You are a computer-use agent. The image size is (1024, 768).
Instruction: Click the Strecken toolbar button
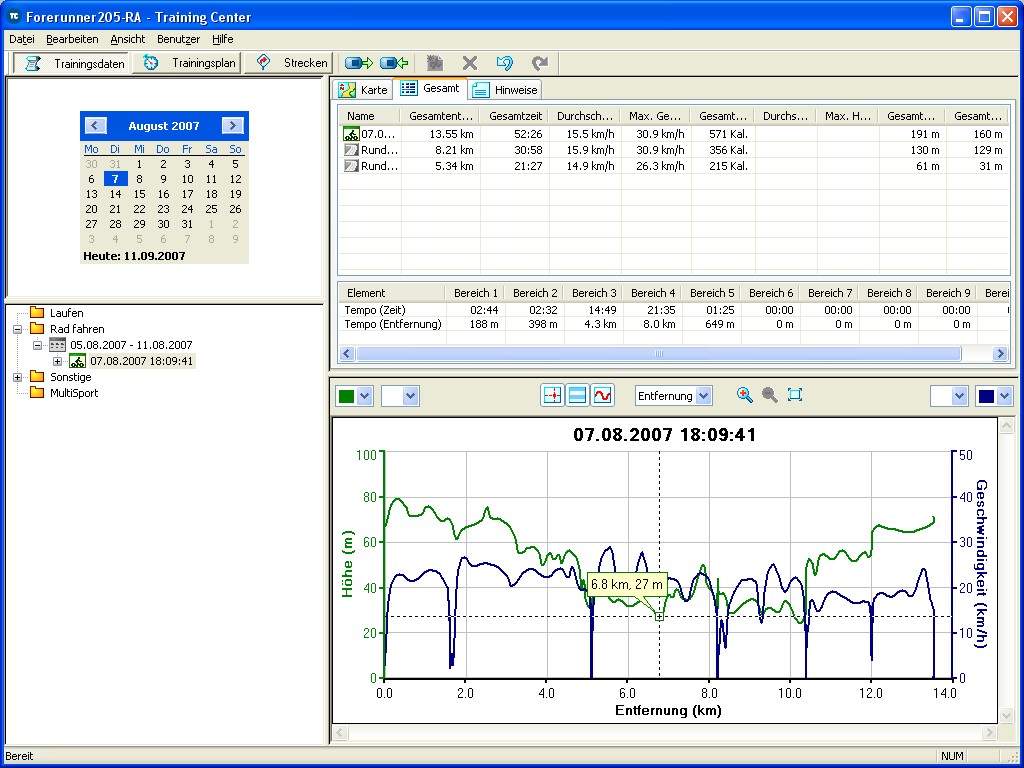point(288,63)
